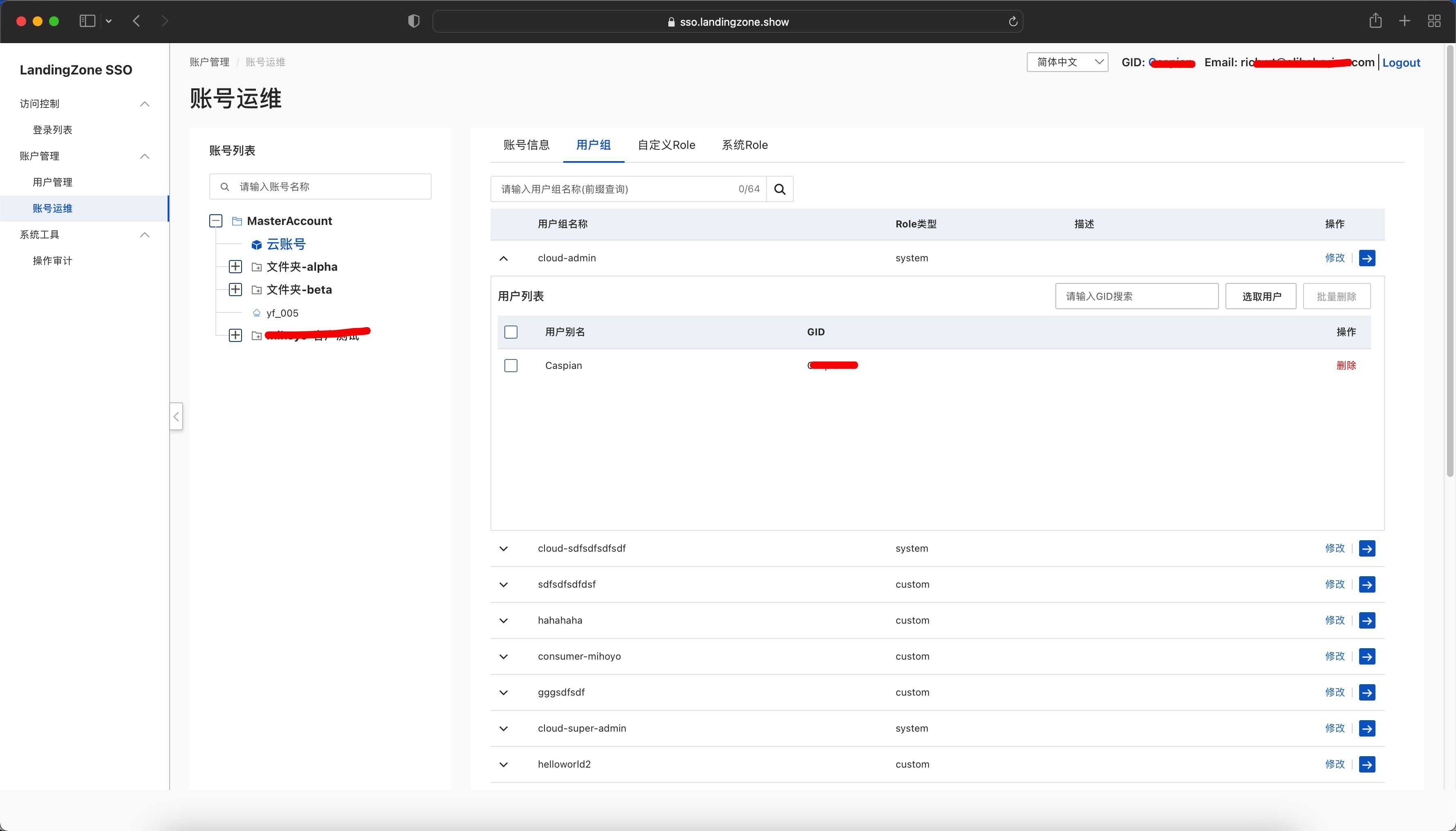Image resolution: width=1456 pixels, height=831 pixels.
Task: Check the select-all checkbox in user list header
Action: pyautogui.click(x=511, y=332)
